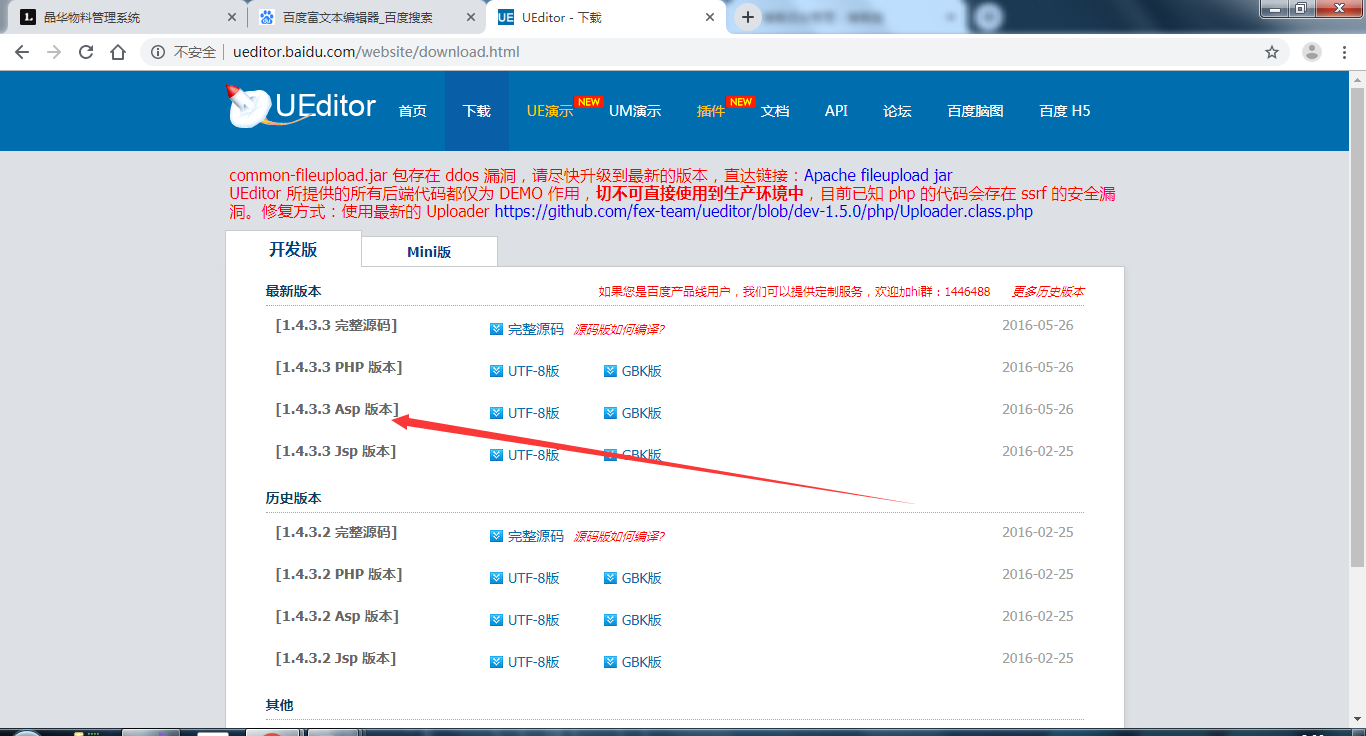The image size is (1366, 736).
Task: Download 1.4.3.3 Jsp UTF-8版
Action: (x=533, y=455)
